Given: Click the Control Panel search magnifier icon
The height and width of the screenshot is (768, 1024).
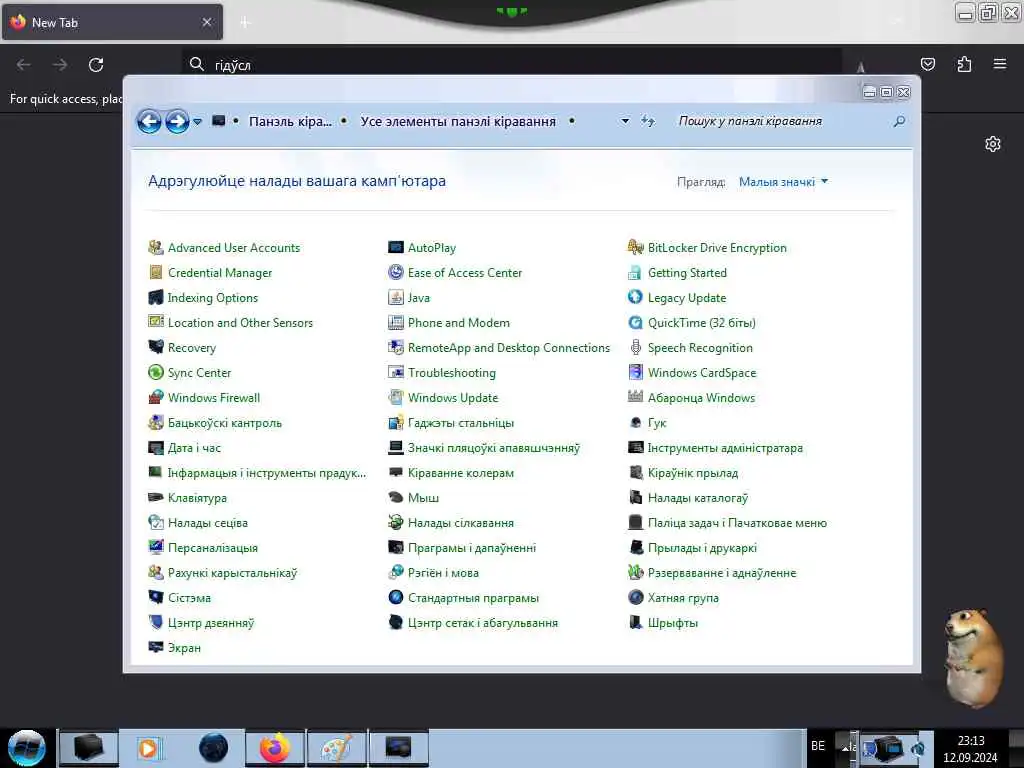Looking at the screenshot, I should pos(899,121).
